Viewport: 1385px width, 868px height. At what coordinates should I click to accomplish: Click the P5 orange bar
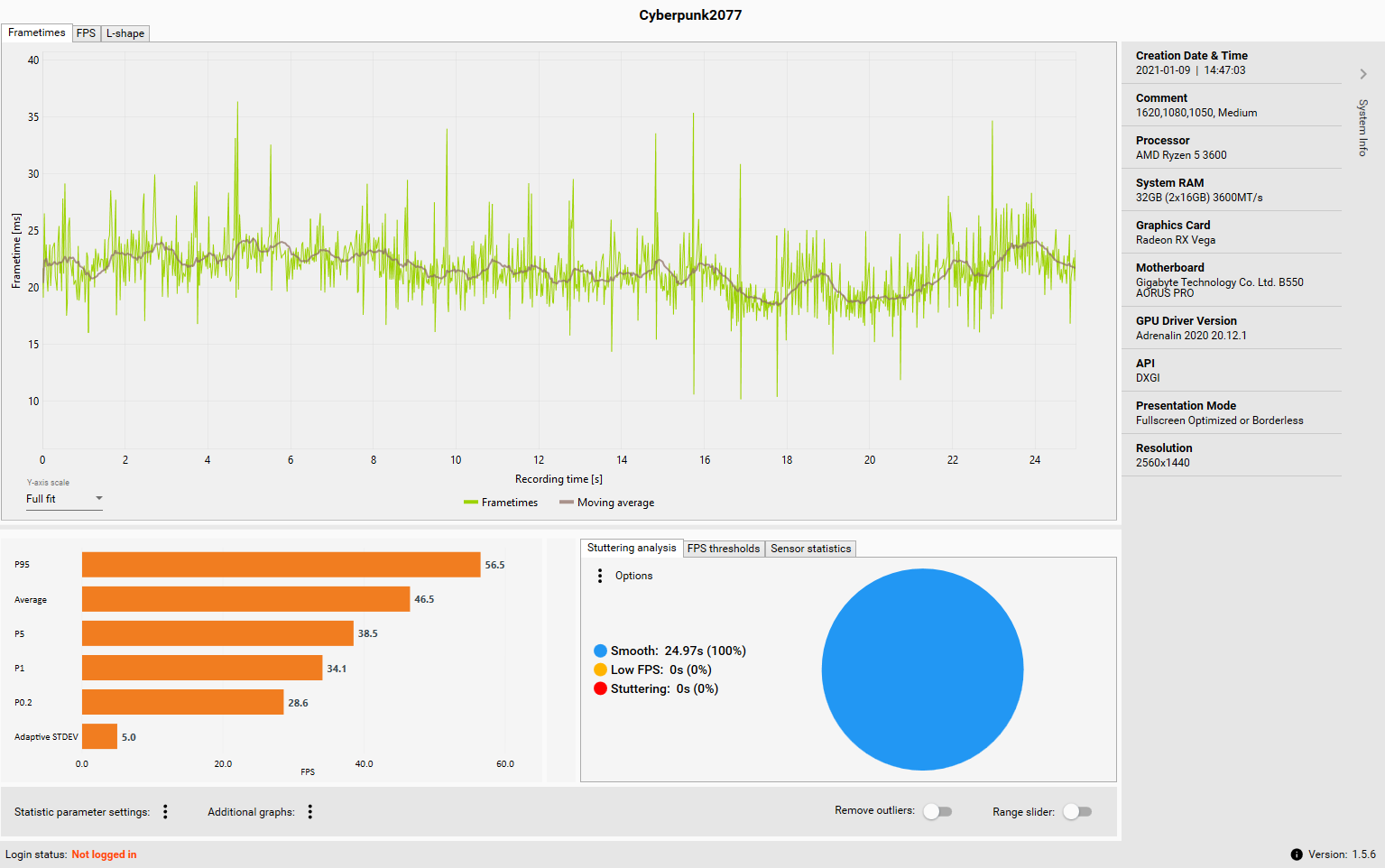(217, 633)
